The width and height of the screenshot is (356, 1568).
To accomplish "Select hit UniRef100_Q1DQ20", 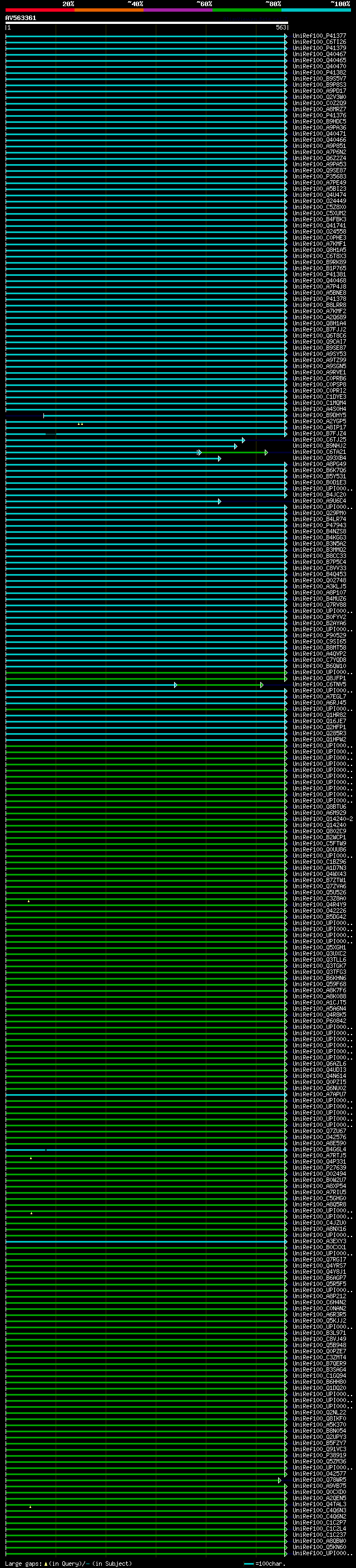I will click(319, 1387).
